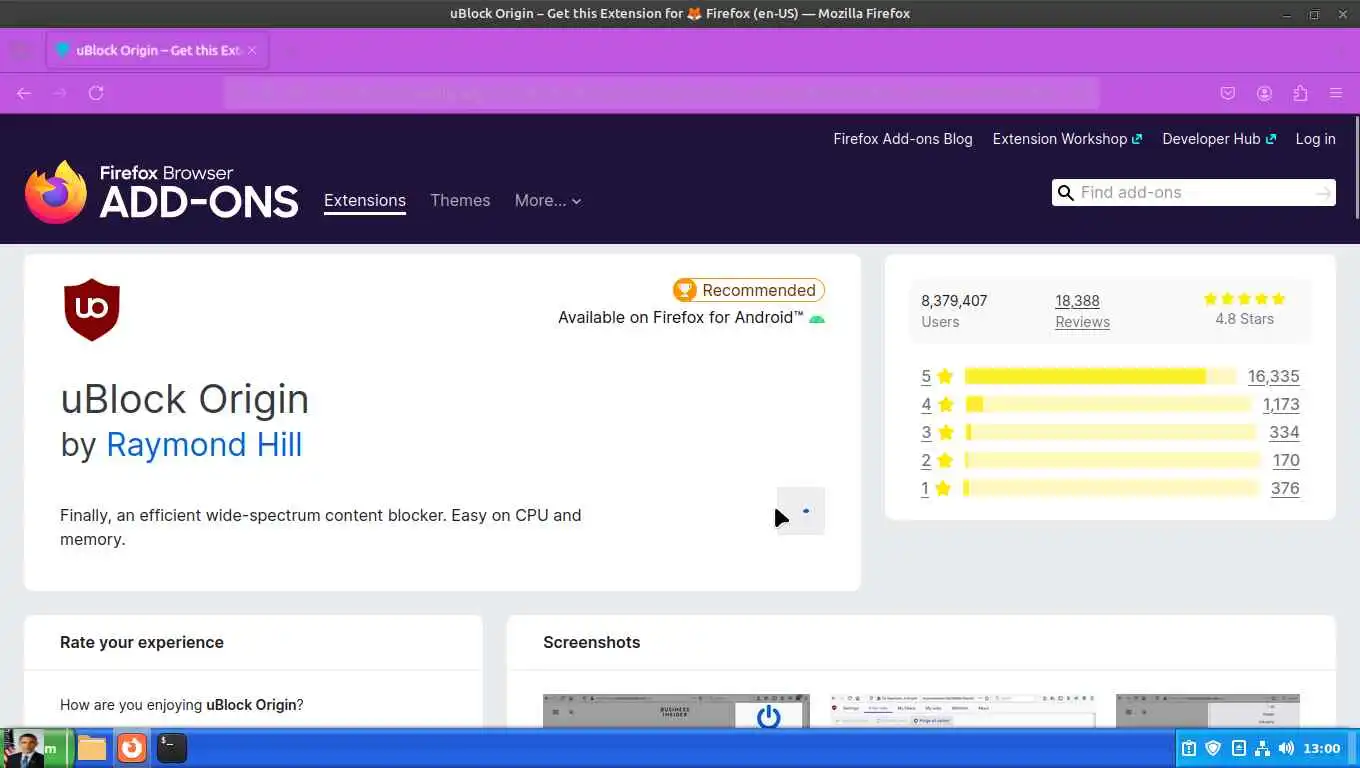
Task: Submit search with the arrow in Find add-ons
Action: point(1324,193)
